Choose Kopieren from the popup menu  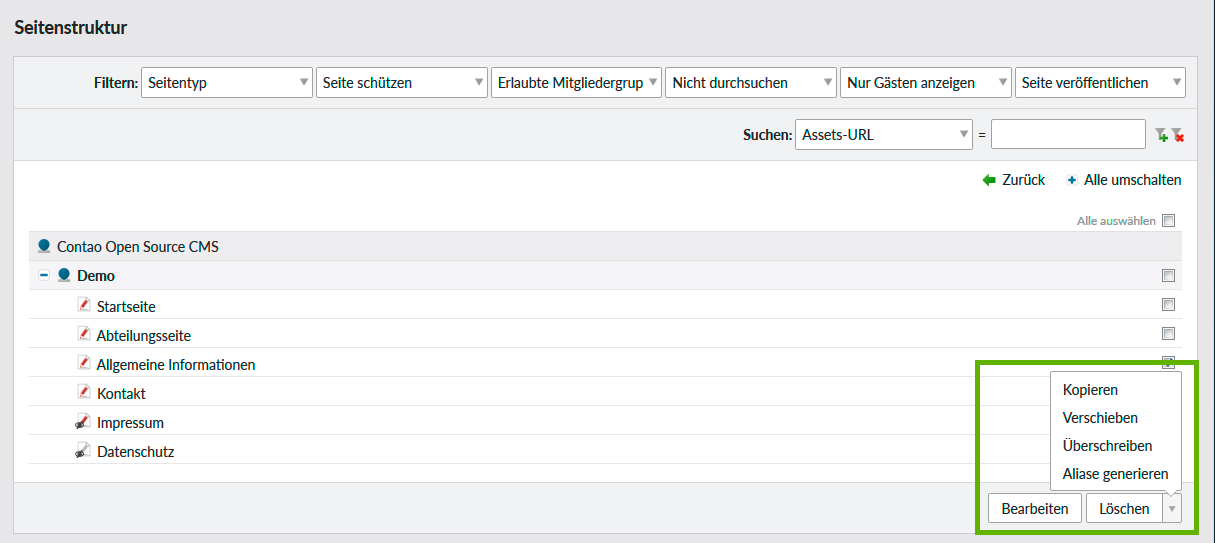pos(1090,390)
